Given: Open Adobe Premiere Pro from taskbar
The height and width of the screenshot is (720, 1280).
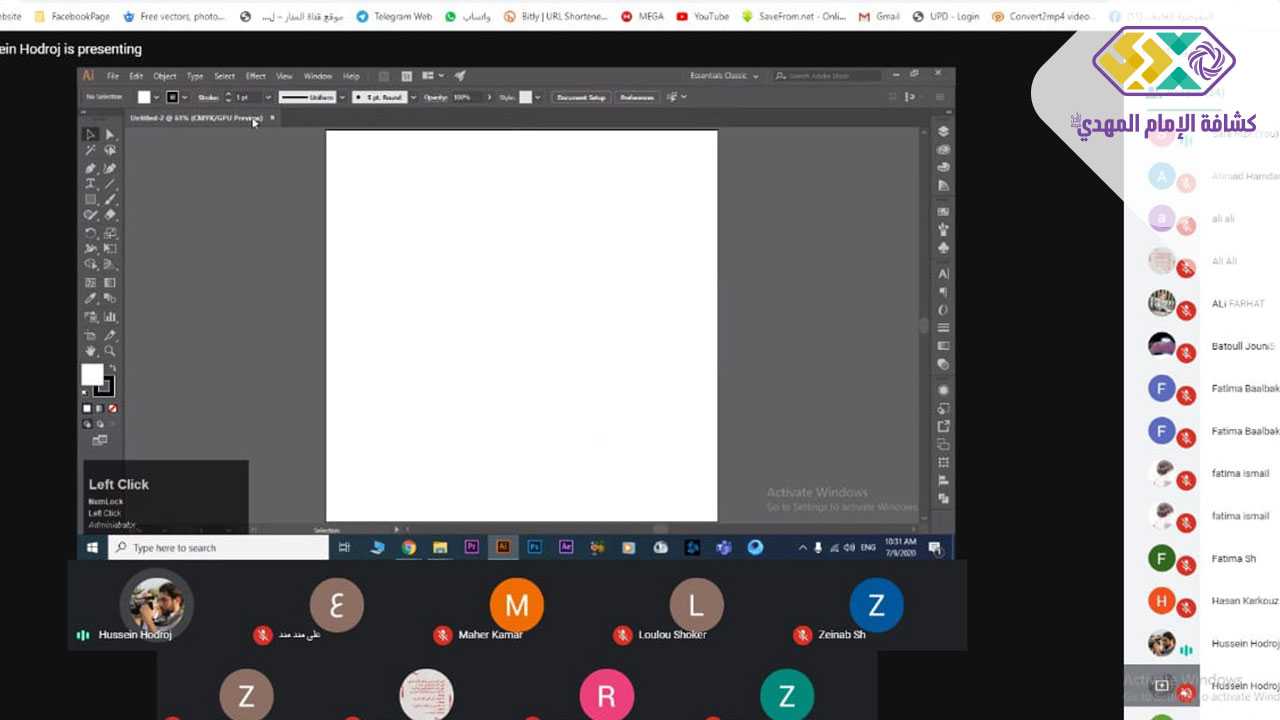Looking at the screenshot, I should point(471,547).
